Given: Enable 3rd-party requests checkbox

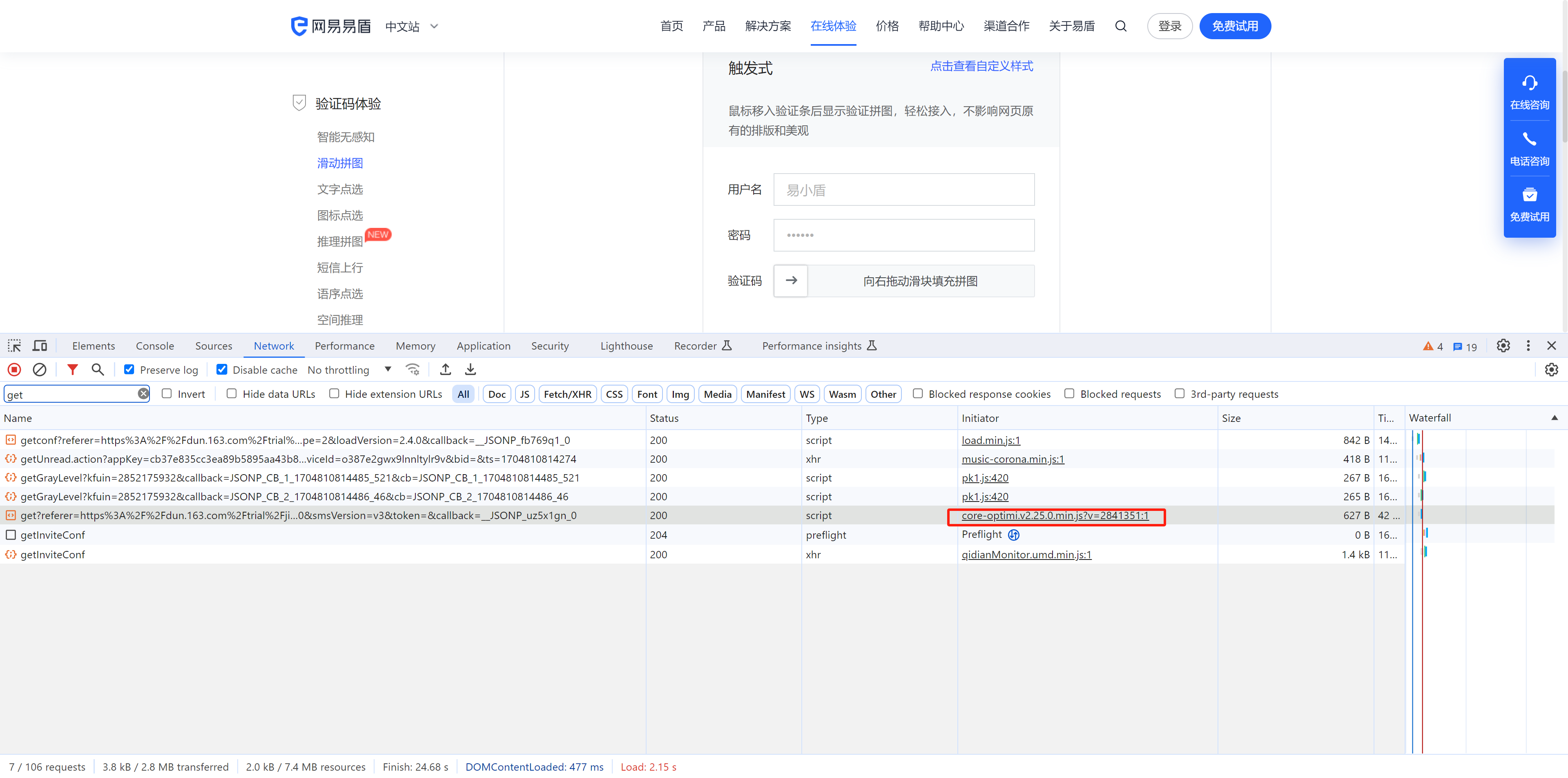Looking at the screenshot, I should tap(1180, 394).
